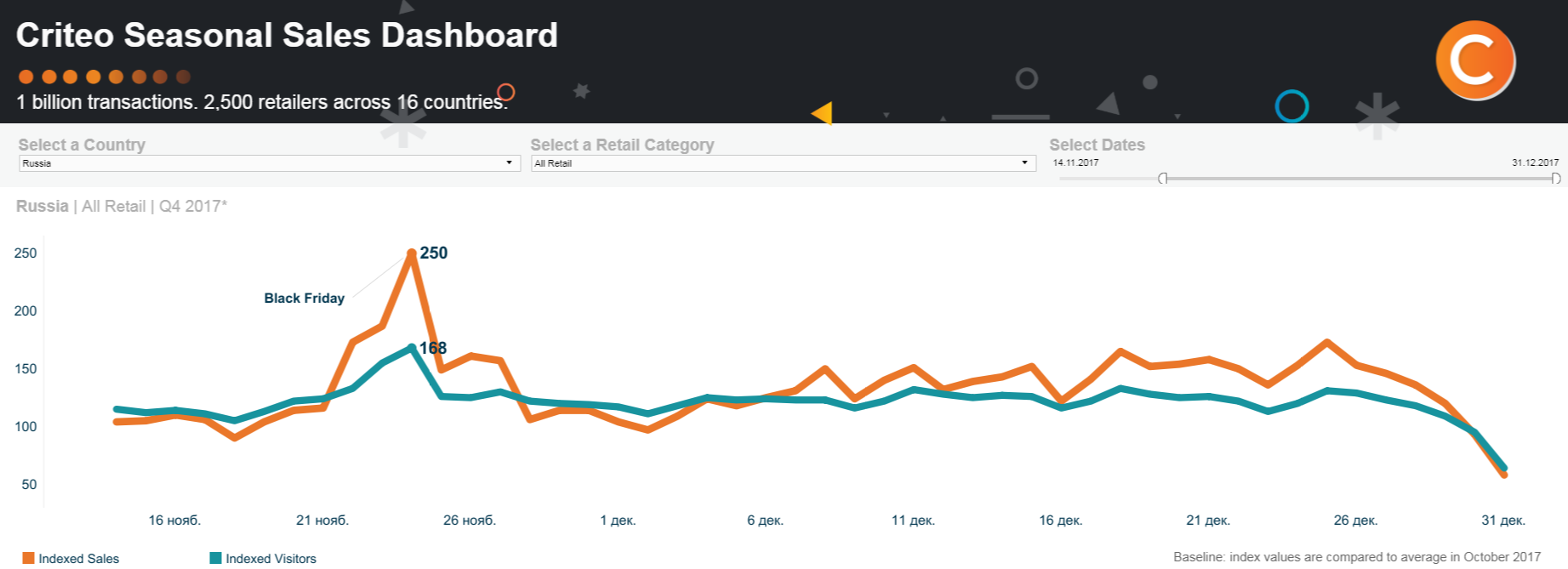Click the 6 дек. x-axis label
The image size is (1568, 569).
(765, 521)
